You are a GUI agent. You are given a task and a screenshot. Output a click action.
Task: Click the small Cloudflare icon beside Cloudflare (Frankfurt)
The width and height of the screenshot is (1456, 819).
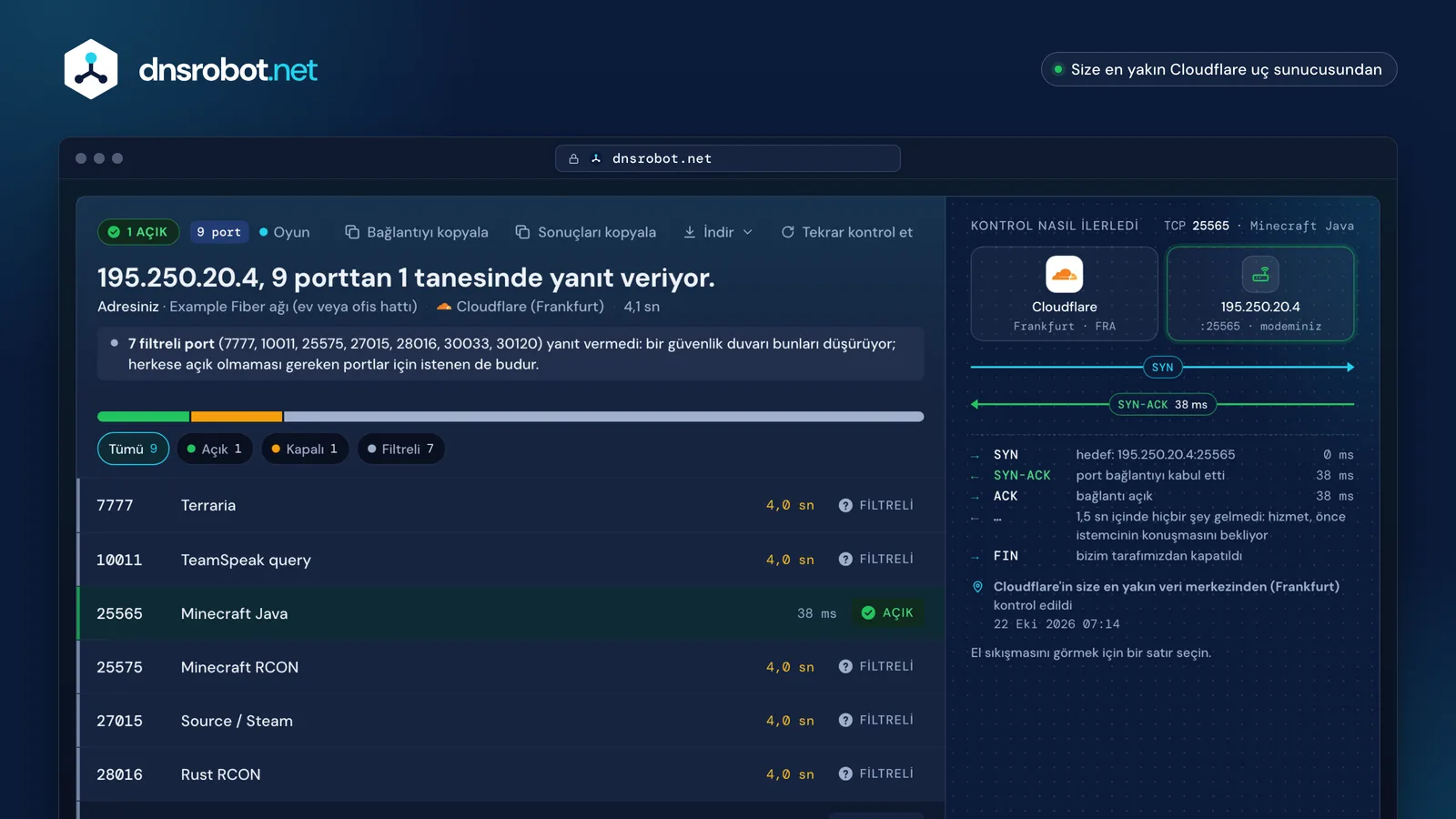coord(444,307)
